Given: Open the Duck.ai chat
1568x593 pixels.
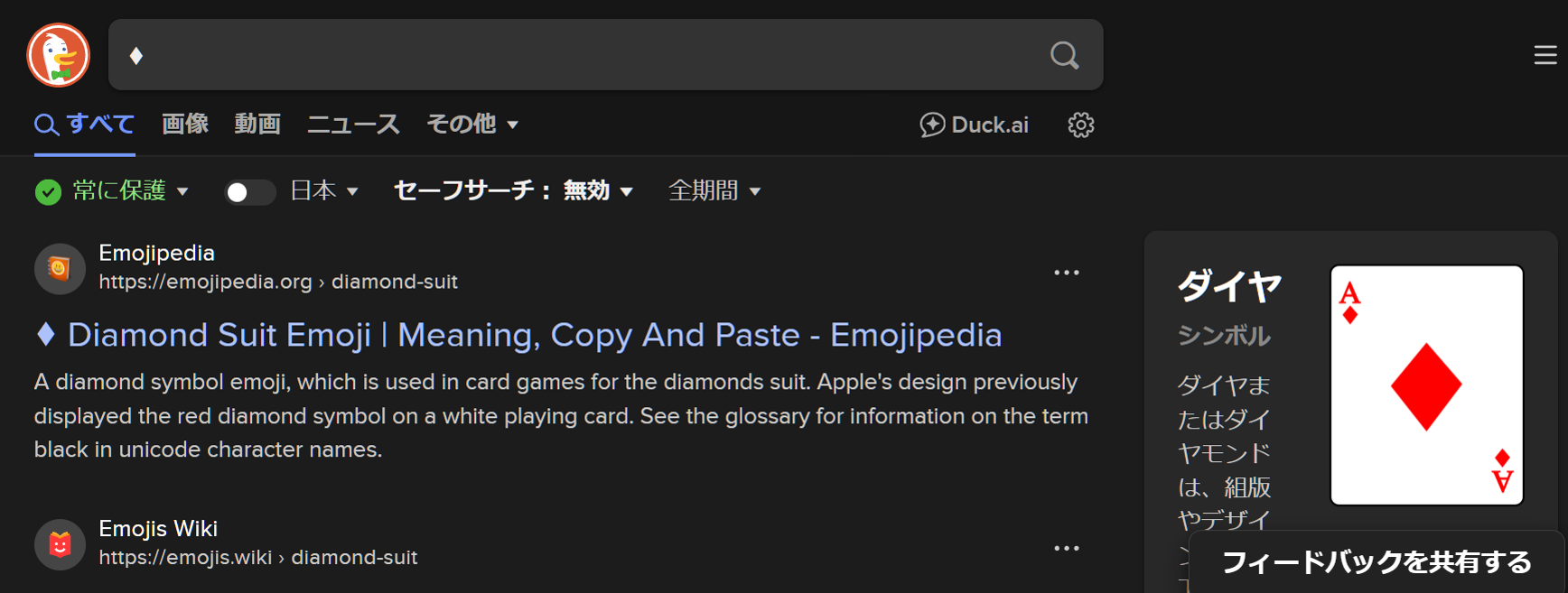Looking at the screenshot, I should (x=974, y=125).
